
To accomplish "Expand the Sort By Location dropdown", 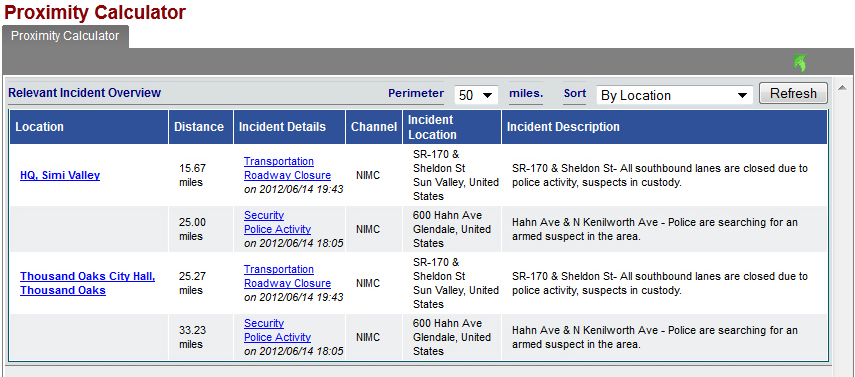I will [675, 95].
